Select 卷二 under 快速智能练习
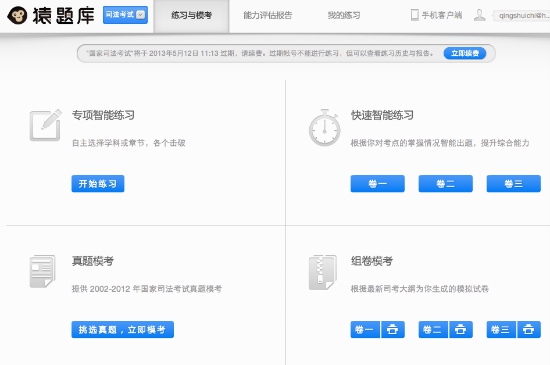 (x=445, y=184)
